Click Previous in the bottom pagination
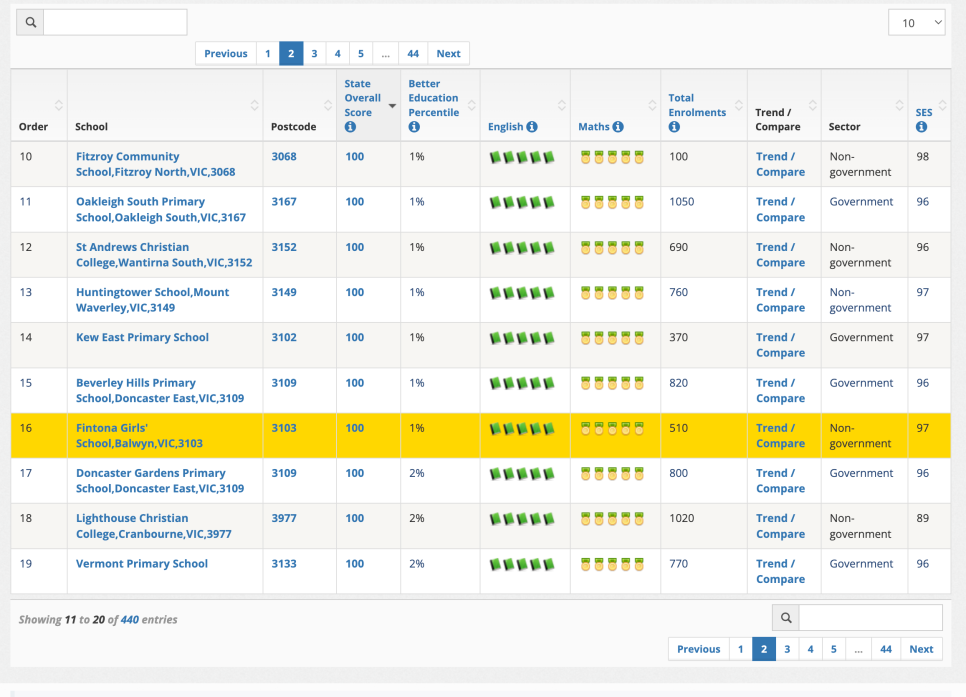The image size is (966, 697). pyautogui.click(x=698, y=649)
